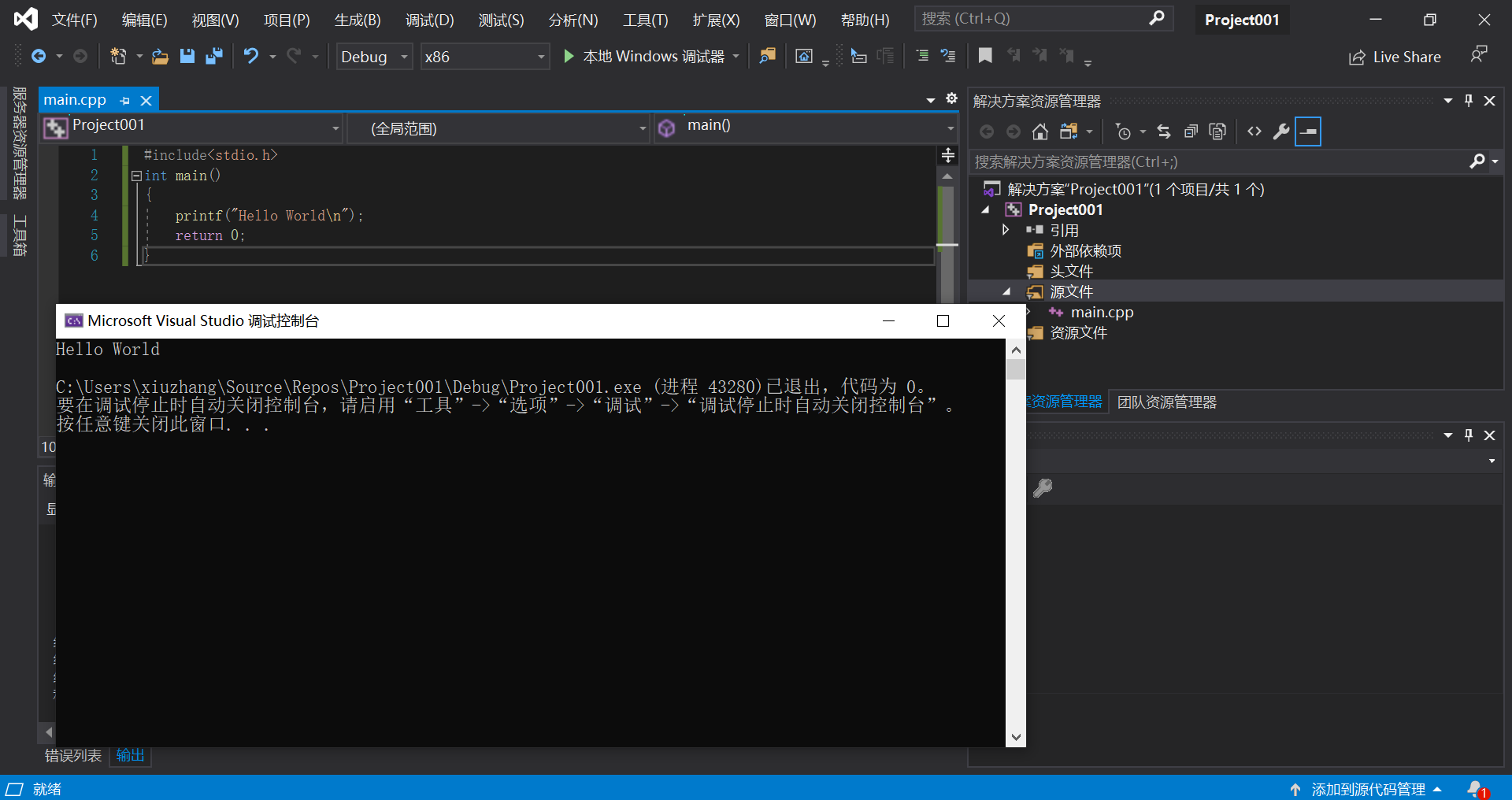Toggle auto-hide pin on the Properties panel

(x=1469, y=435)
